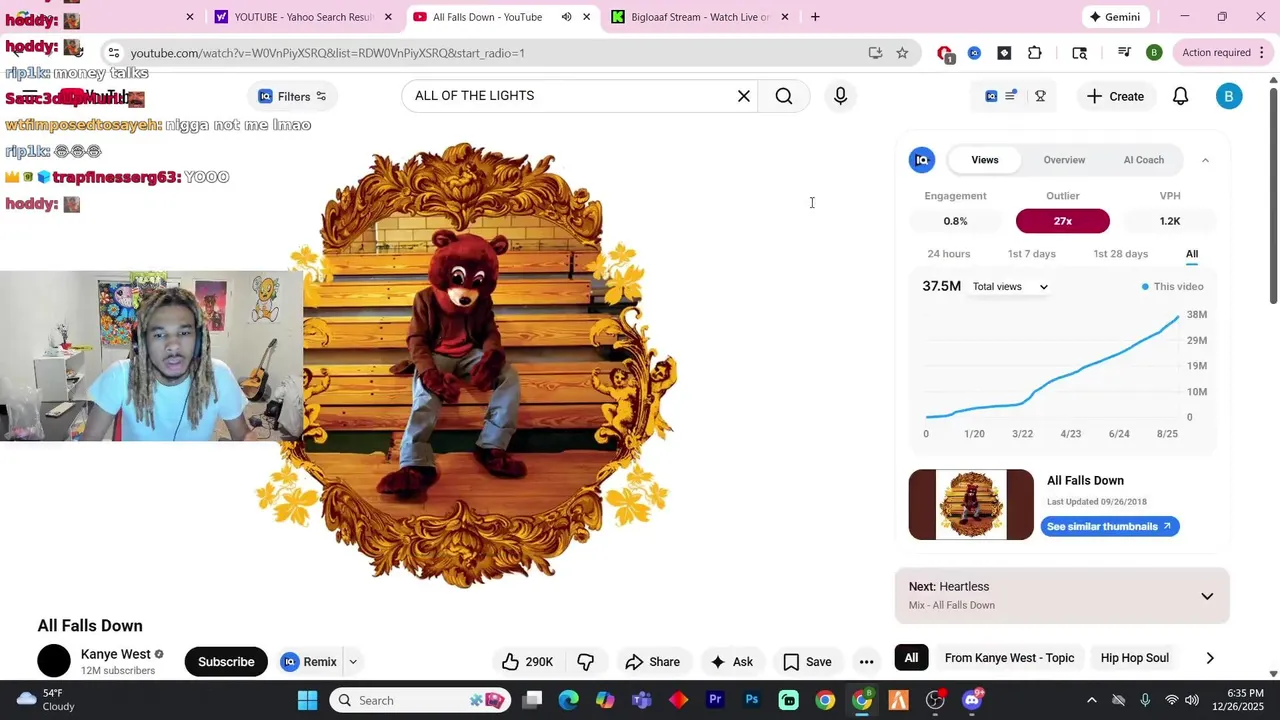Open the Remix dropdown arrow
Screen dimensions: 1280x720
[352, 662]
